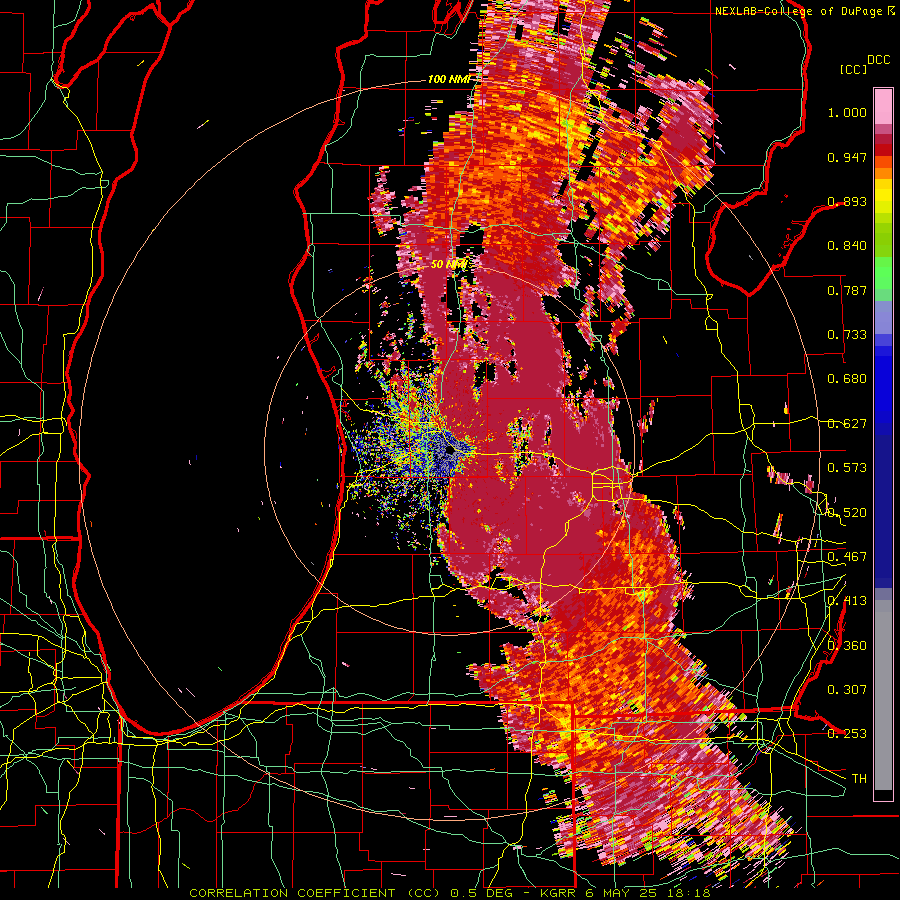Click the 0.307 value on the color scale
This screenshot has height=900, width=900.
point(847,689)
